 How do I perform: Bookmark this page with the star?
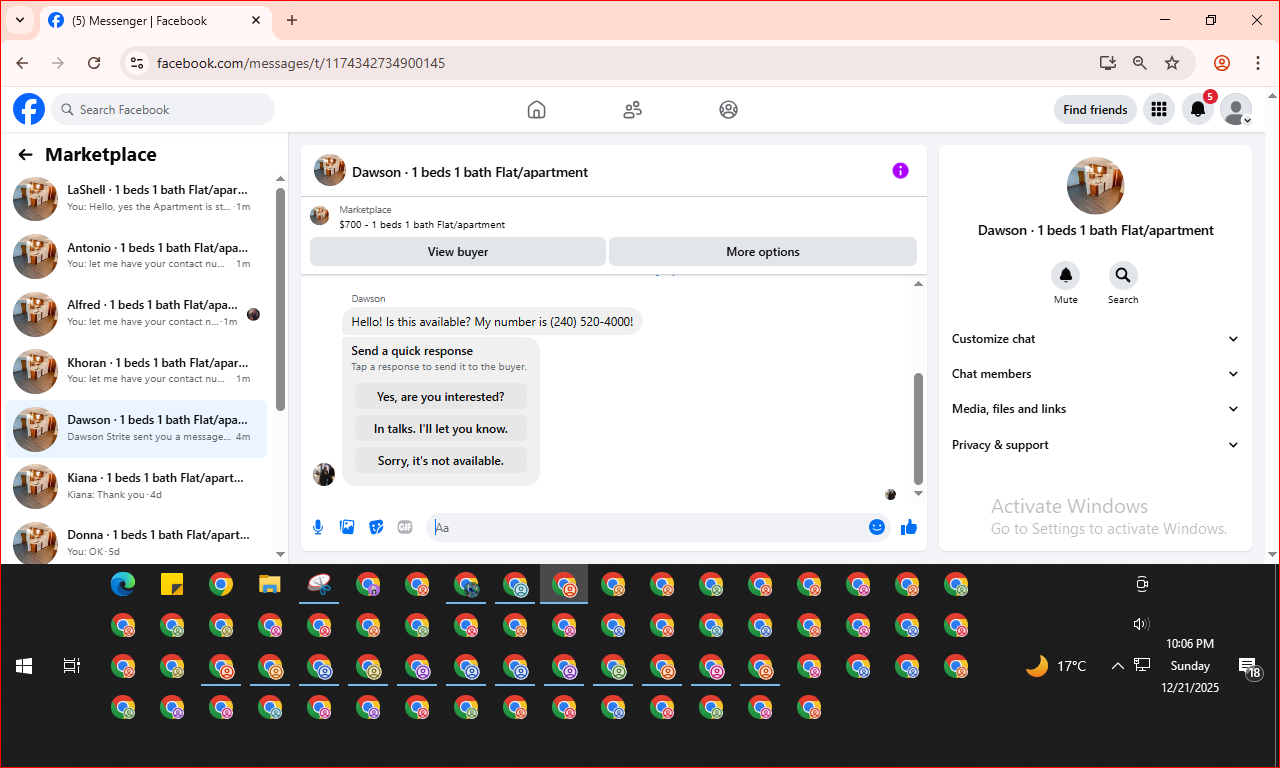pyautogui.click(x=1172, y=63)
